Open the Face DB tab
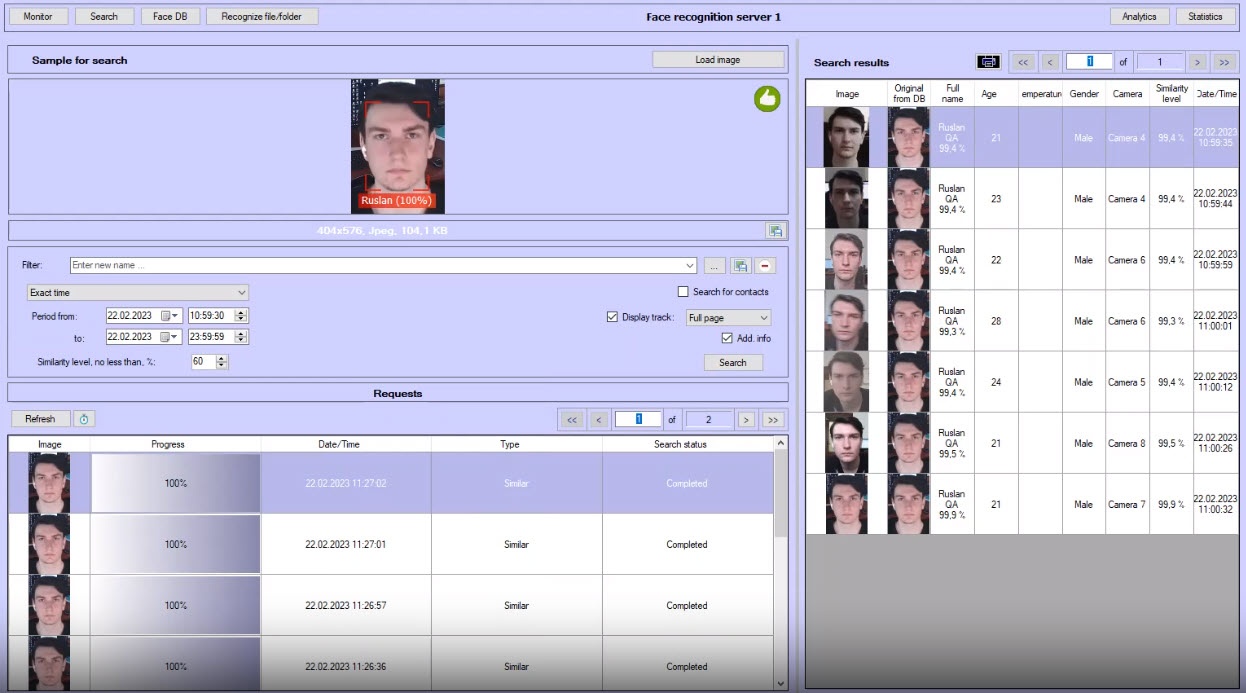This screenshot has height=693, width=1246. [170, 17]
